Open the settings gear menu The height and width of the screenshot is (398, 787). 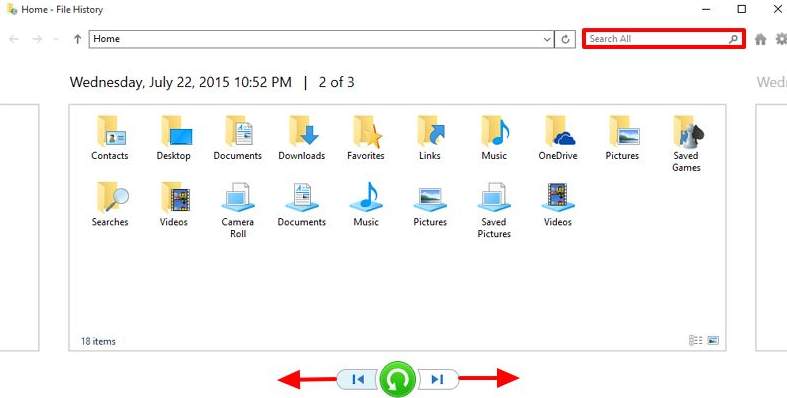[781, 39]
